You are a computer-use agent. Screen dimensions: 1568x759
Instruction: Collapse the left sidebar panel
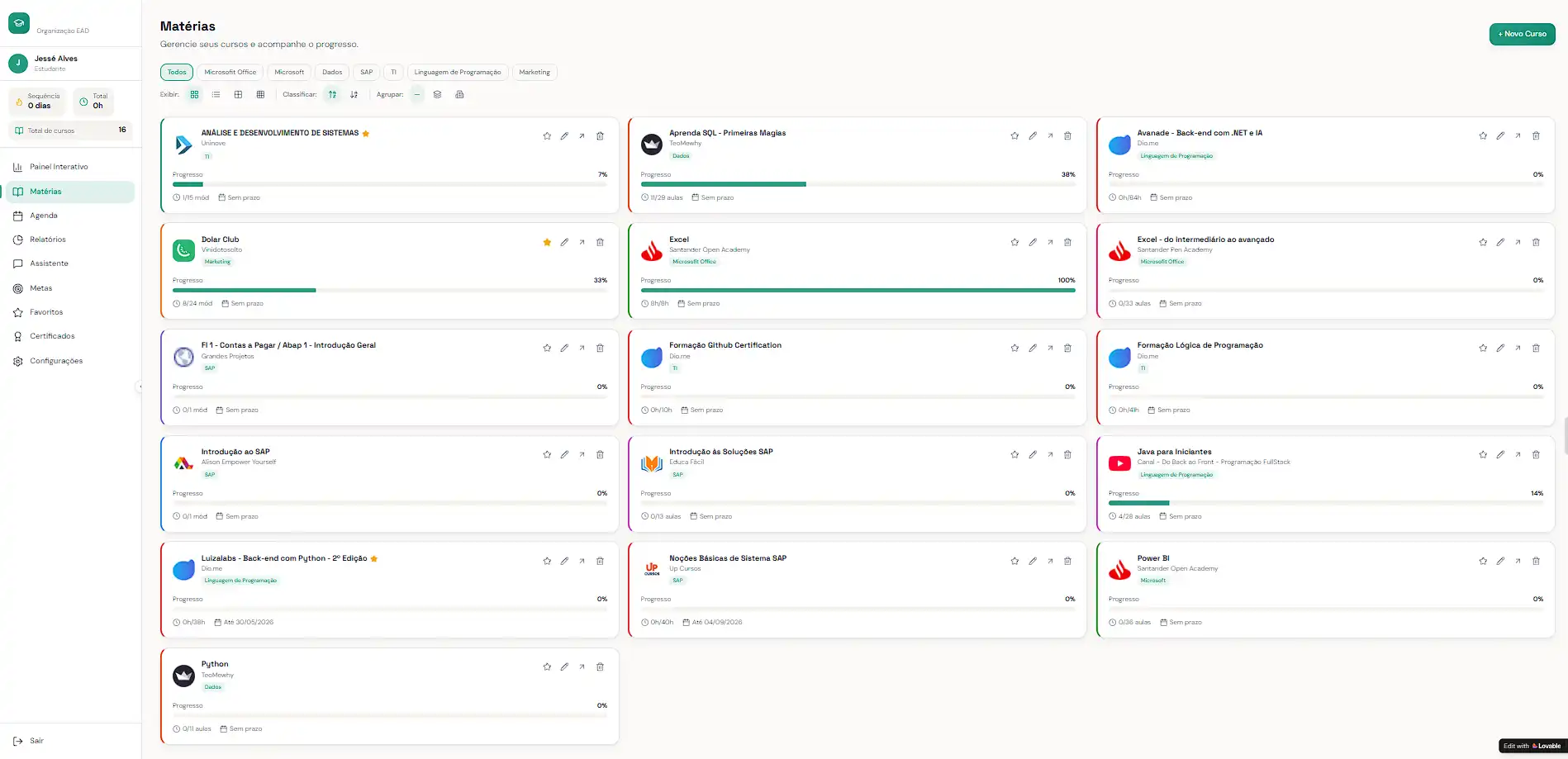coord(140,387)
